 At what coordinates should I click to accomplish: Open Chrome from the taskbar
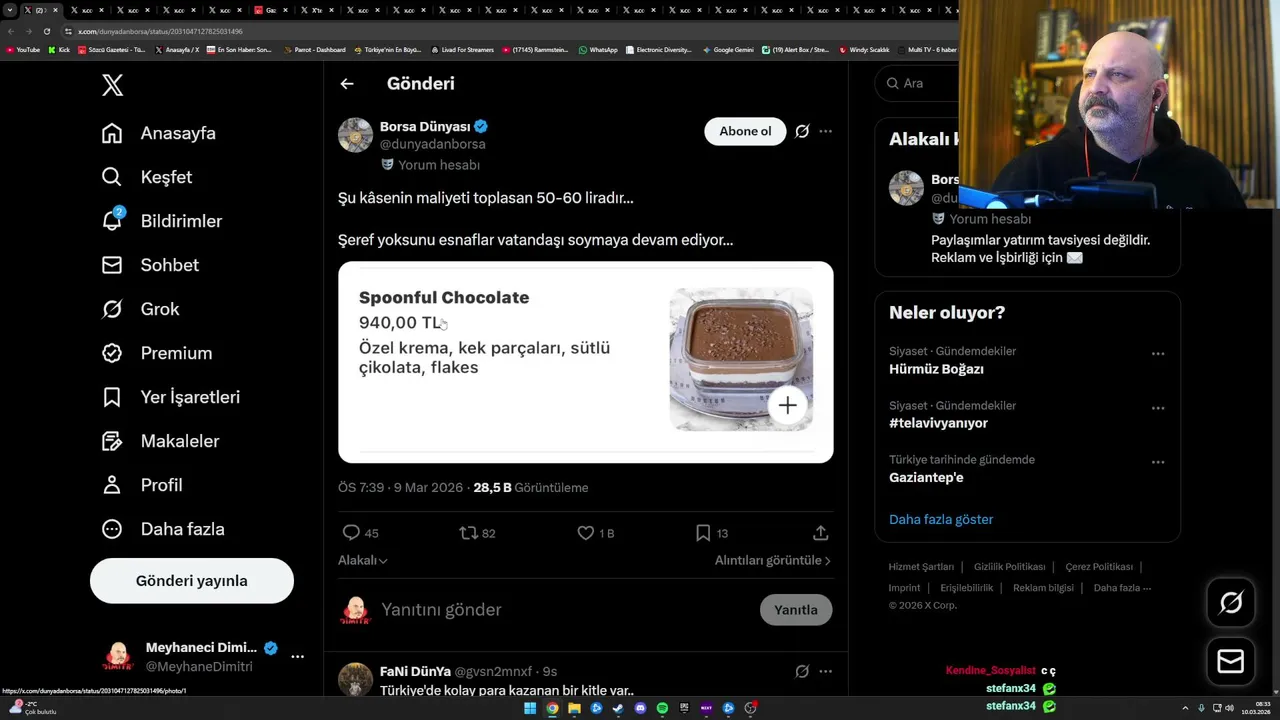pos(552,708)
